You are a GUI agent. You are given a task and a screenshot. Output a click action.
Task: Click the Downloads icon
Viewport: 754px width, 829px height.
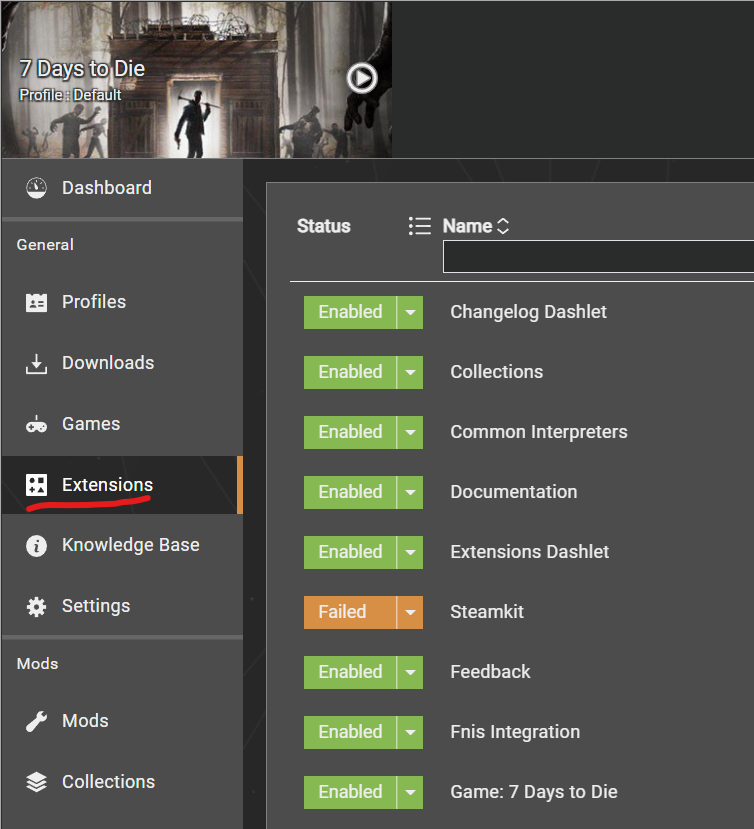click(x=36, y=363)
